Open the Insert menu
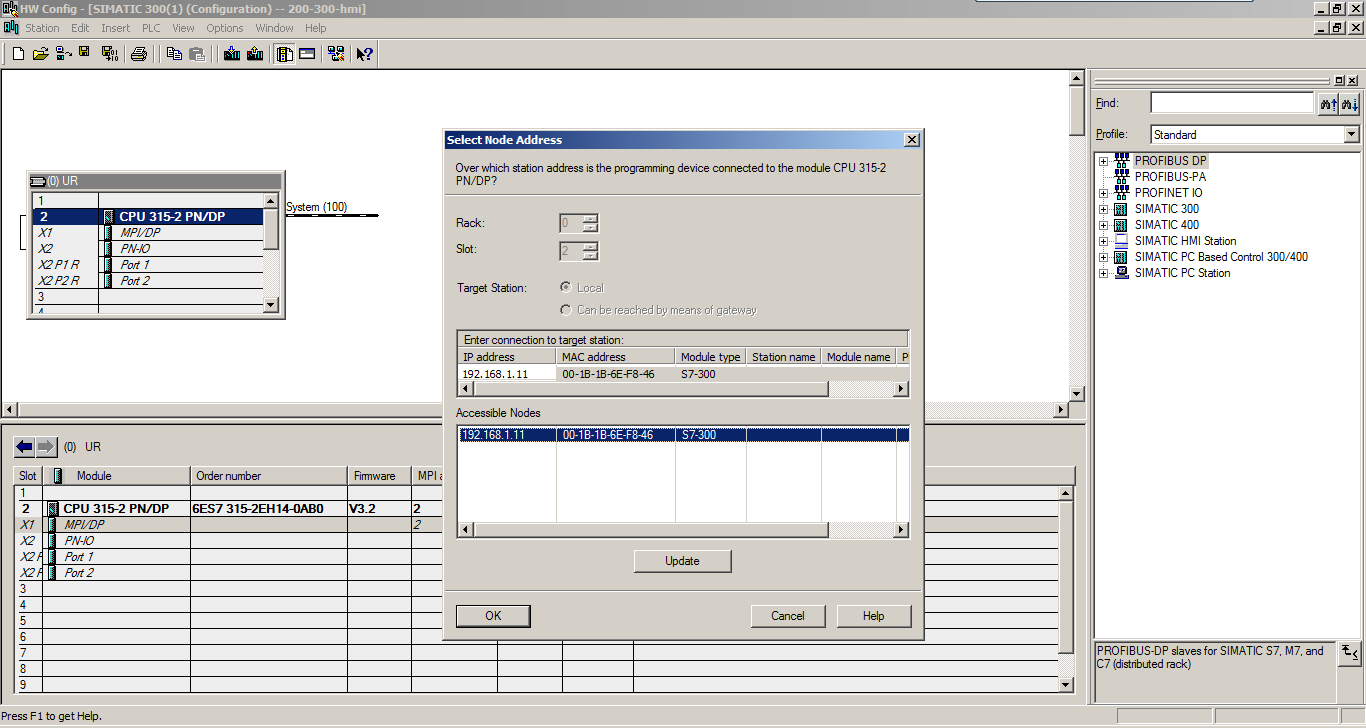Image resolution: width=1366 pixels, height=728 pixels. coord(115,28)
